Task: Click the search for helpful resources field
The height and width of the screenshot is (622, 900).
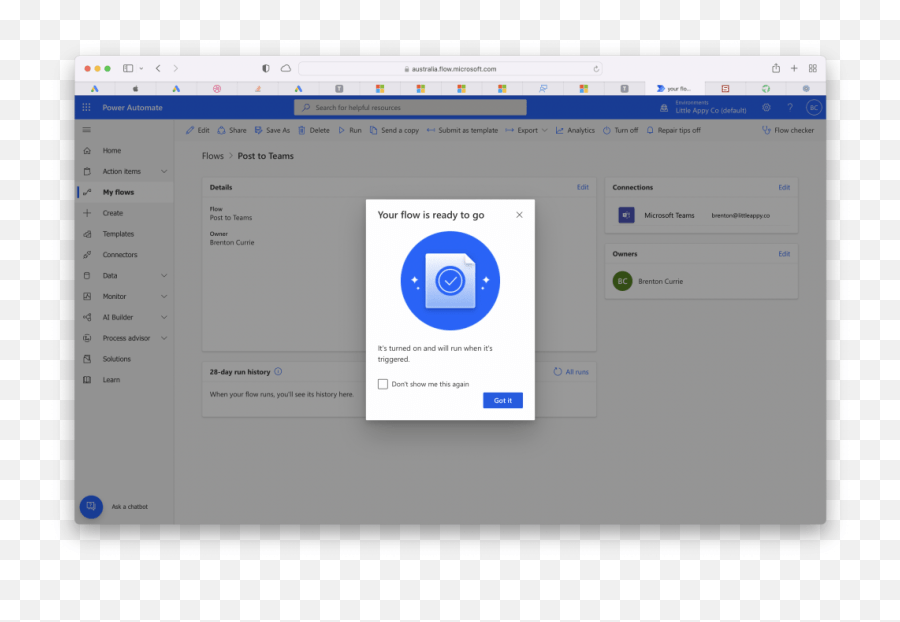Action: pos(410,107)
